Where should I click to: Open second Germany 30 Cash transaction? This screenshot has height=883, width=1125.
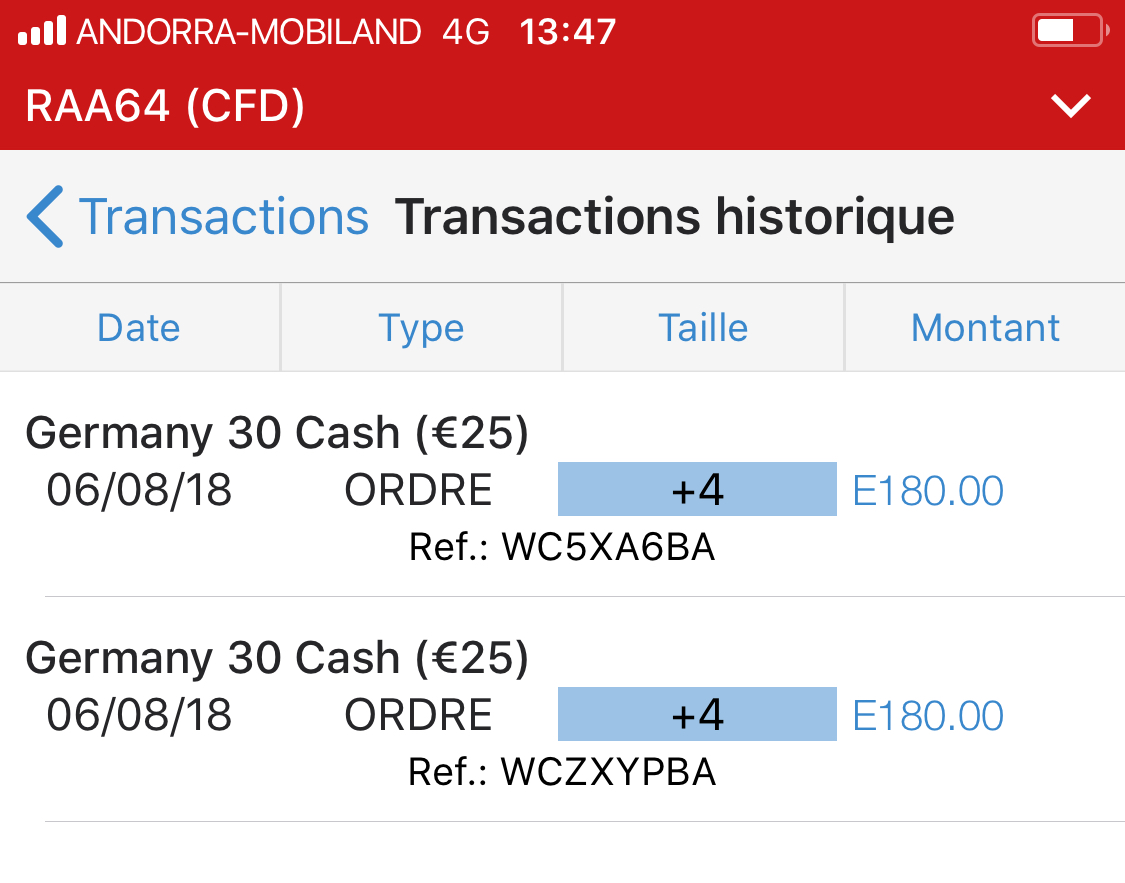pos(277,658)
